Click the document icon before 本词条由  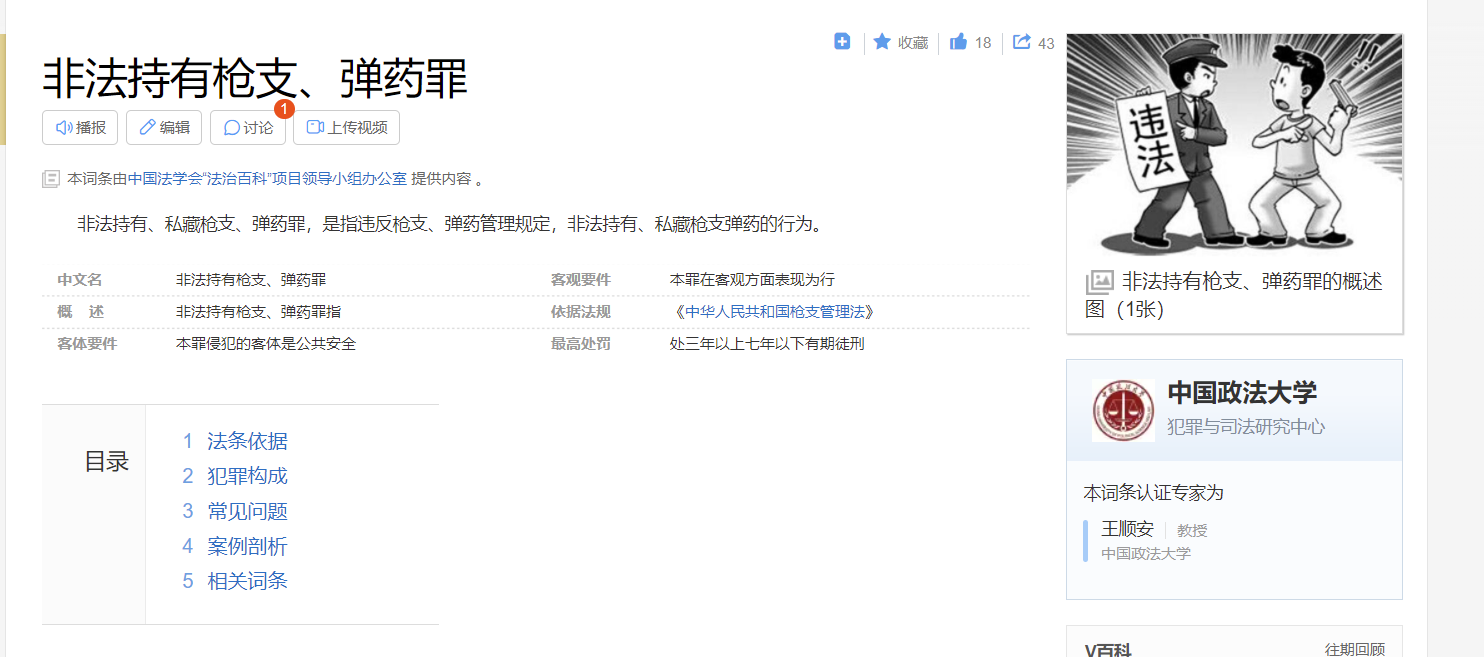(x=51, y=179)
